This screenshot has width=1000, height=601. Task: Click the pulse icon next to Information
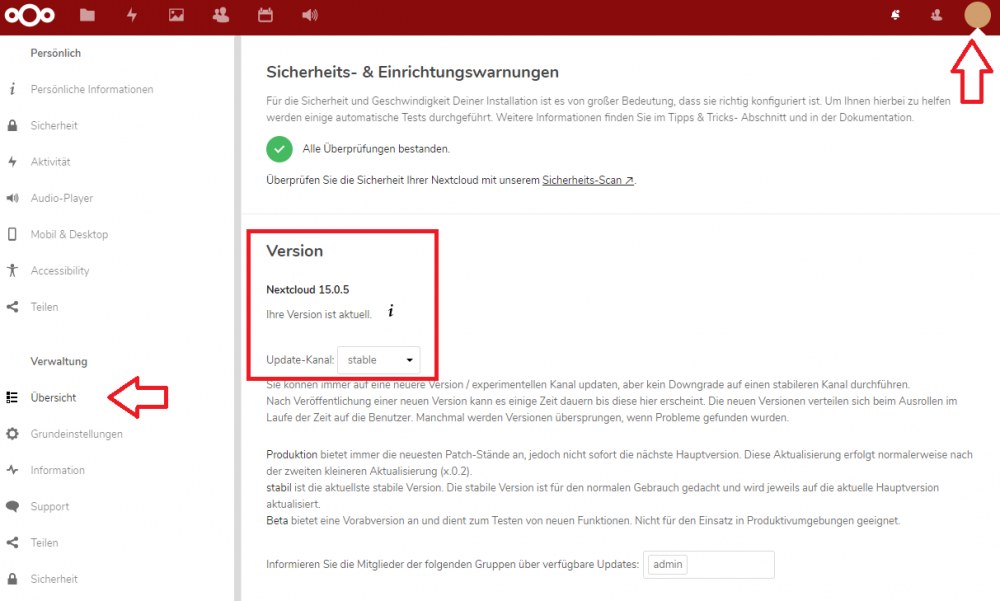[12, 470]
